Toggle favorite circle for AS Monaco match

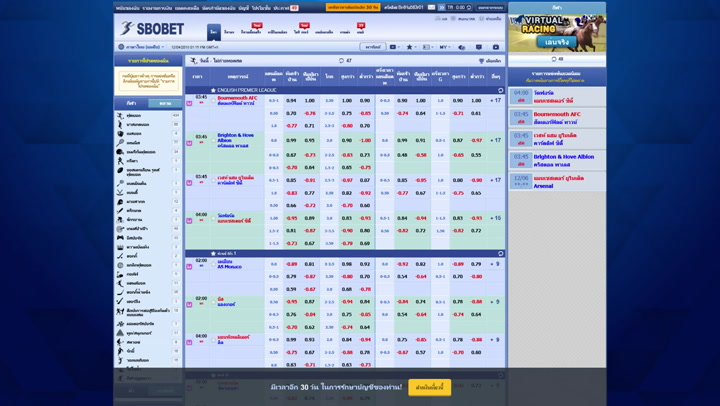pos(214,264)
